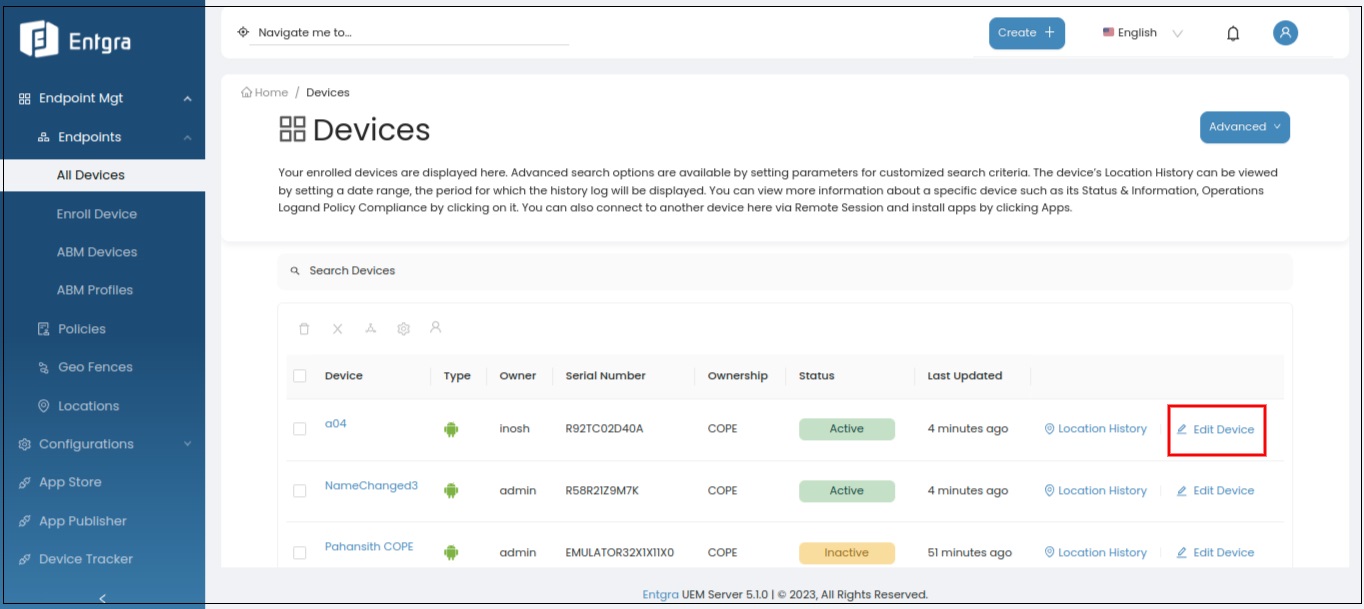1364x609 pixels.
Task: Open notifications bell icon
Action: click(1233, 33)
